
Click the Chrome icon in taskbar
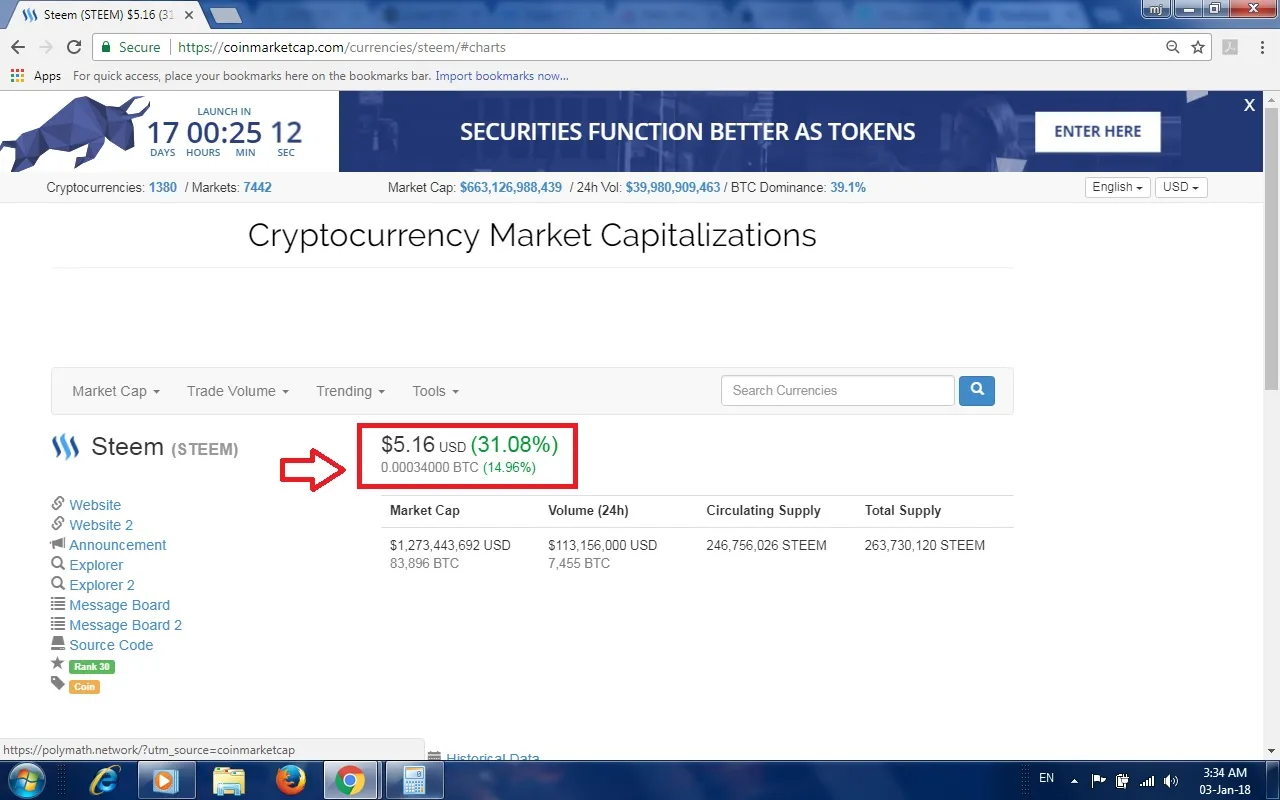(x=350, y=780)
